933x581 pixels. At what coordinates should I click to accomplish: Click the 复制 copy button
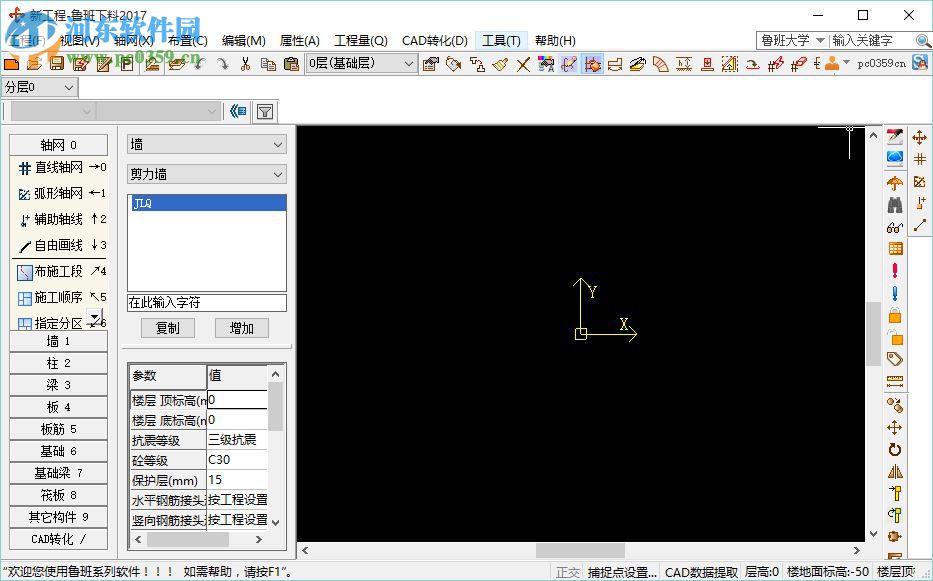point(168,328)
